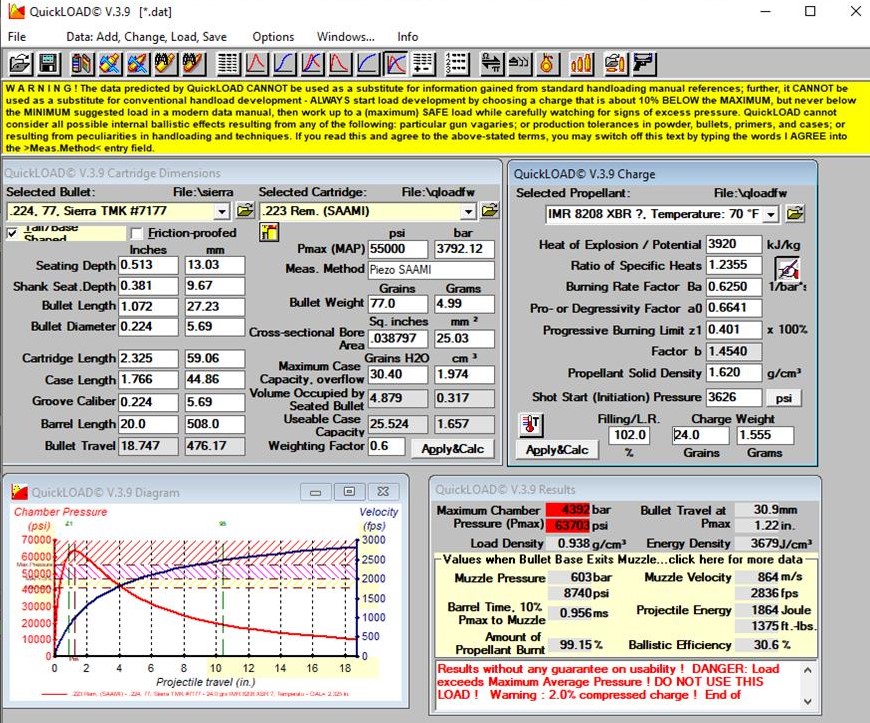
Task: Click the Filling/L.R. percent field
Action: 629,435
